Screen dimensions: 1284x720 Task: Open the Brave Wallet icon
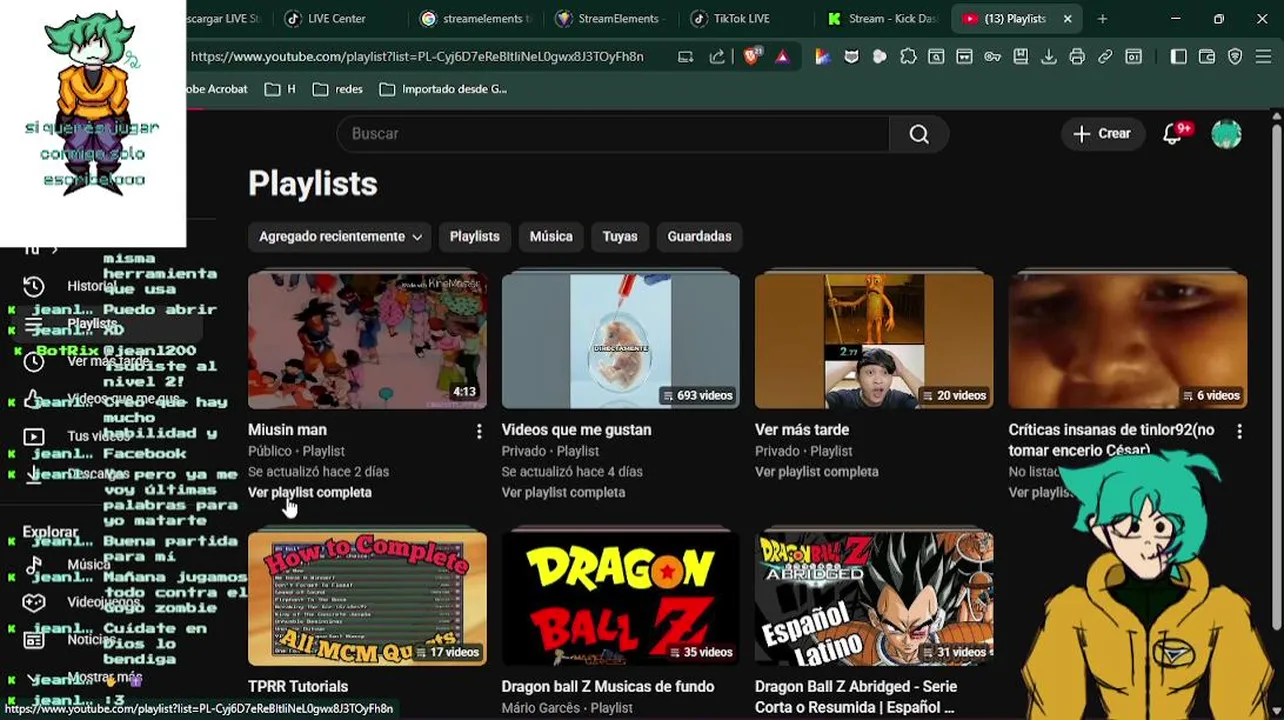[x=1207, y=57]
